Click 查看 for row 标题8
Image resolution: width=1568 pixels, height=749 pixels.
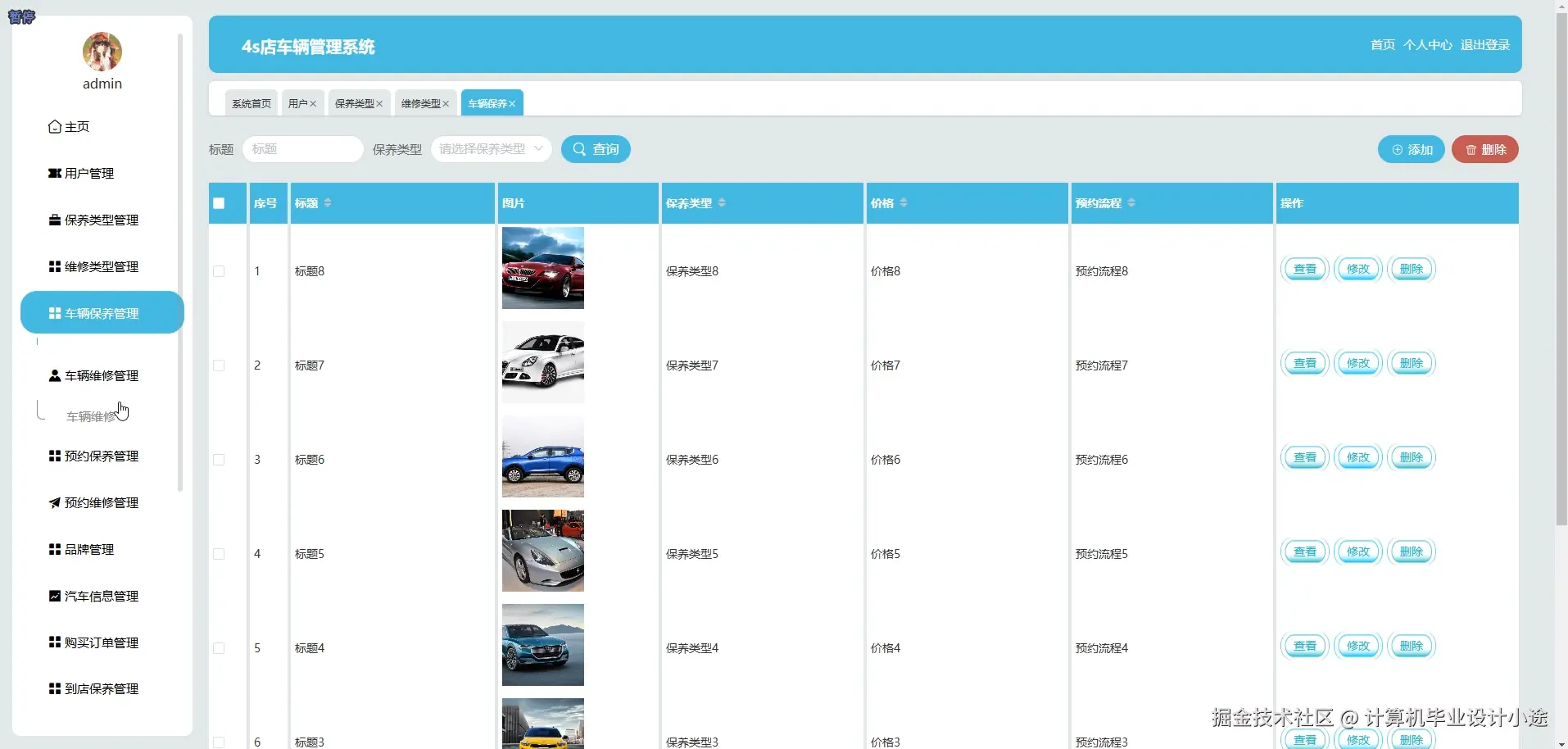[1305, 269]
